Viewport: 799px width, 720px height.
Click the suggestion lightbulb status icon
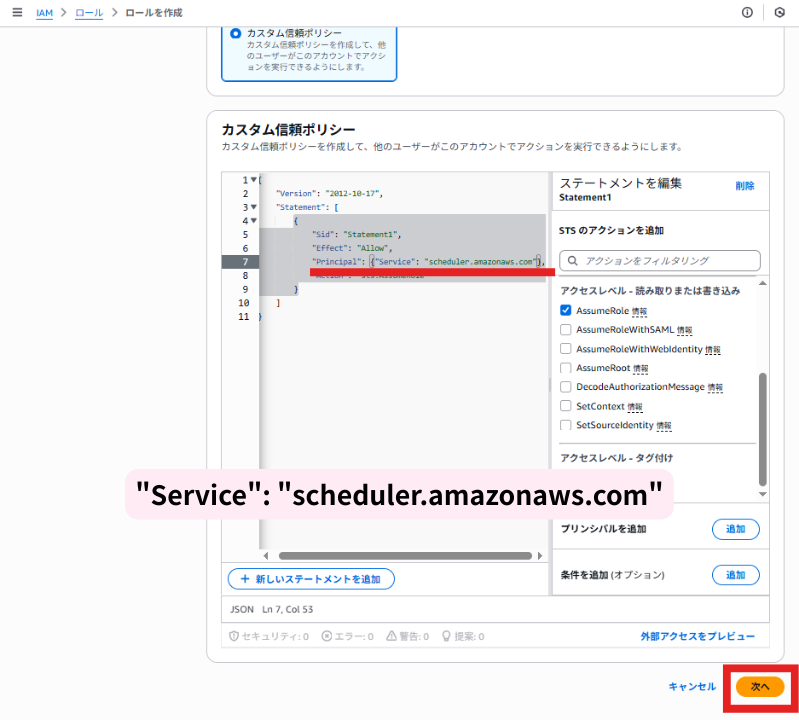coord(446,636)
